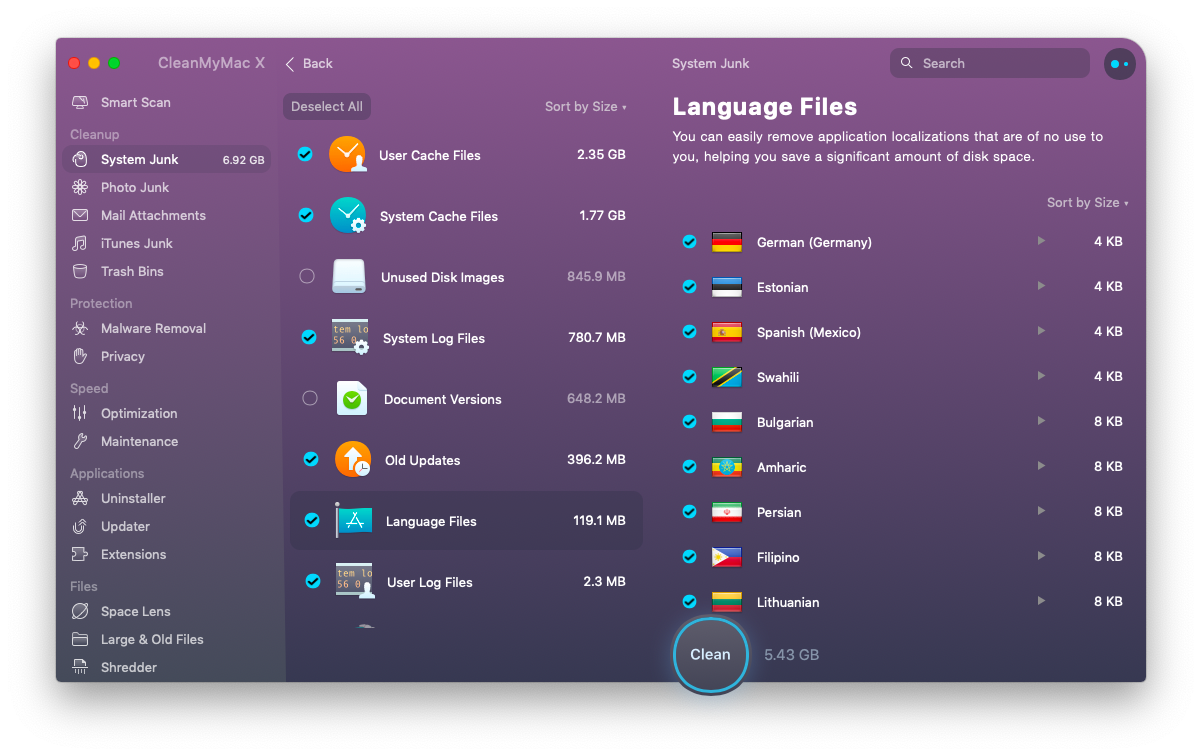Open Sort by Size dropdown above languages
1202x756 pixels.
pos(1087,203)
